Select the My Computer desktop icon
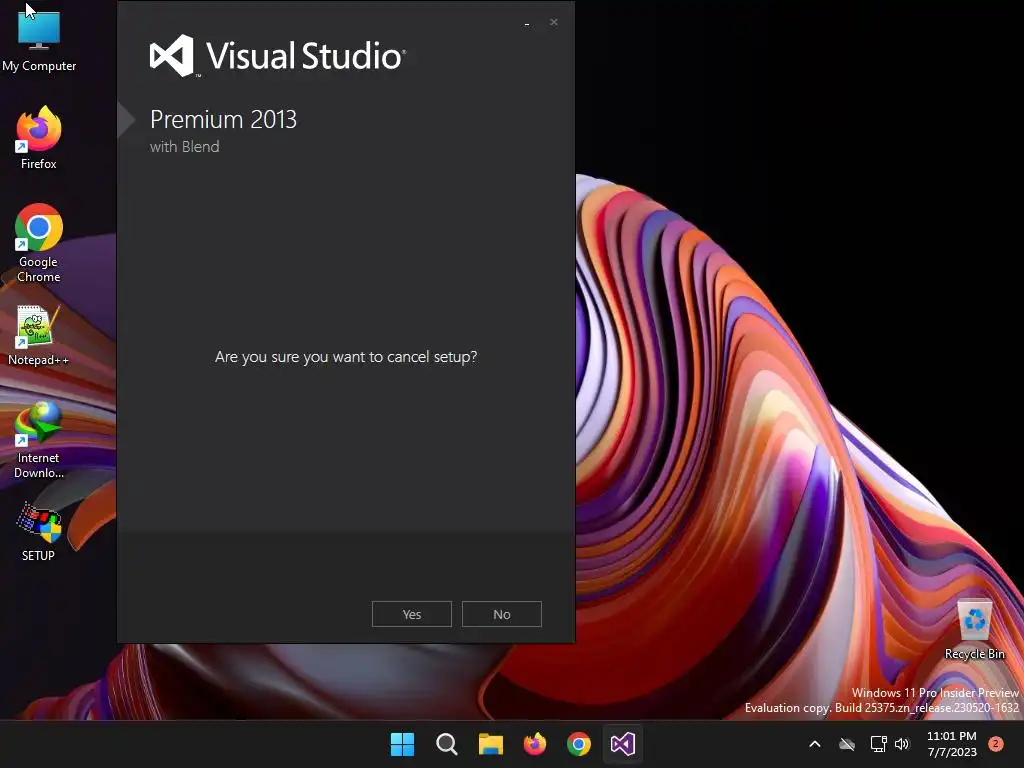The height and width of the screenshot is (768, 1024). pos(39,41)
